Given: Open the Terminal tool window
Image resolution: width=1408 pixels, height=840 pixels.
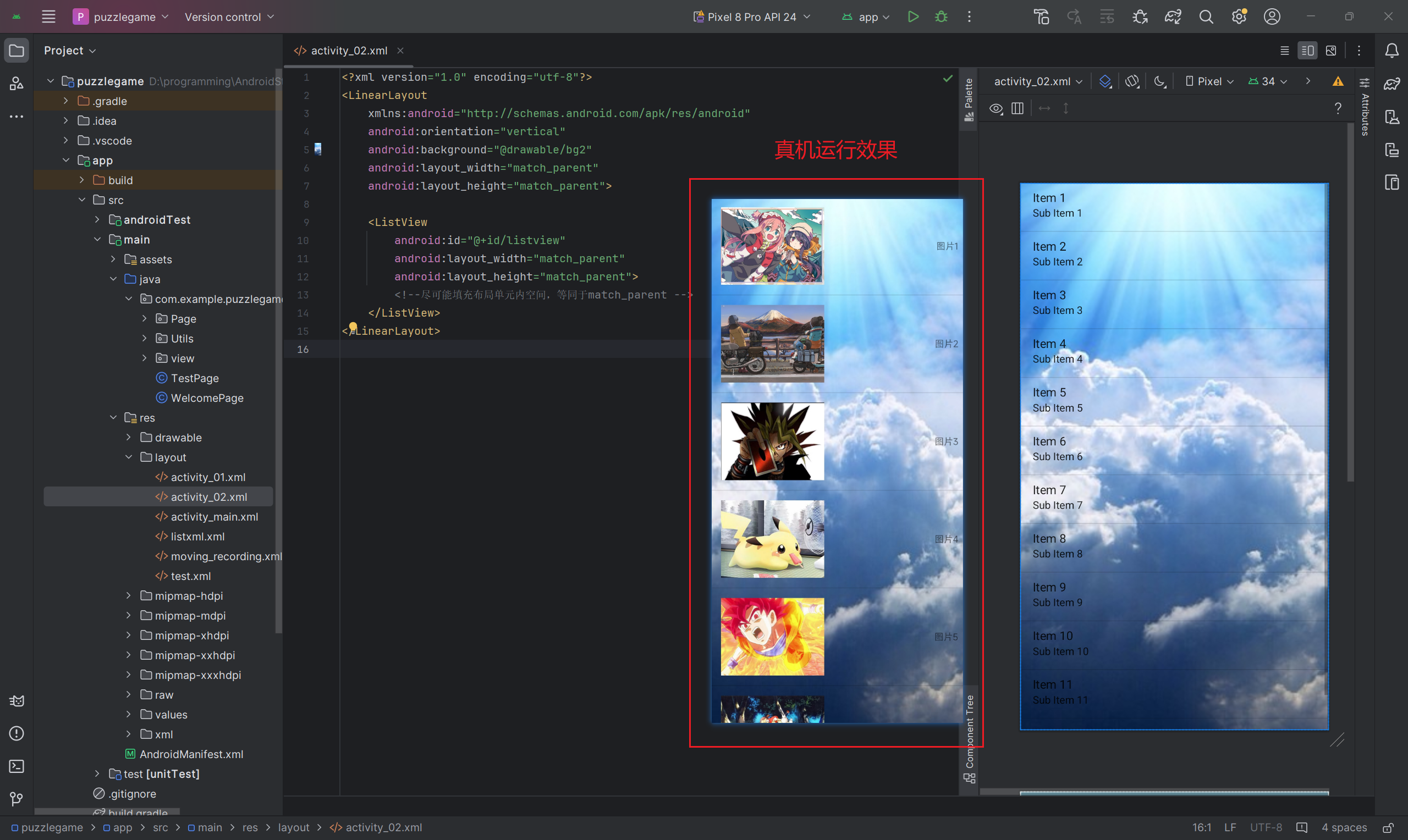Looking at the screenshot, I should point(16,766).
